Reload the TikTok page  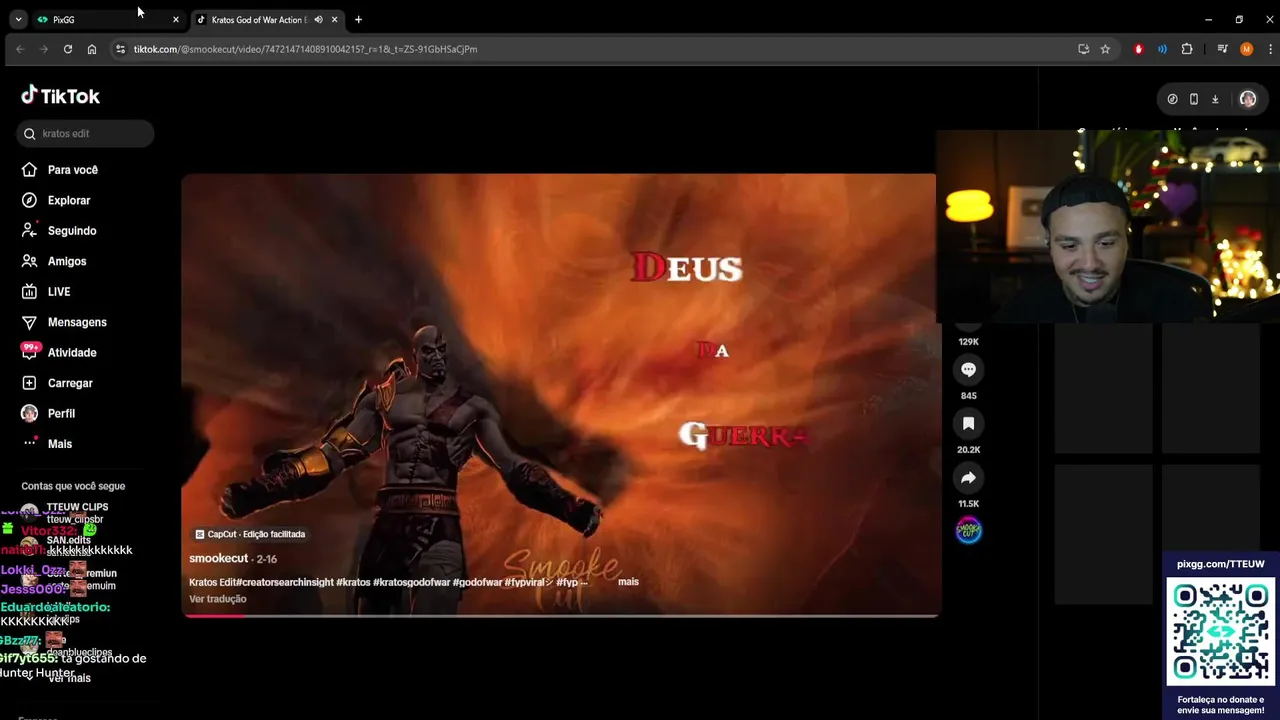click(x=67, y=49)
